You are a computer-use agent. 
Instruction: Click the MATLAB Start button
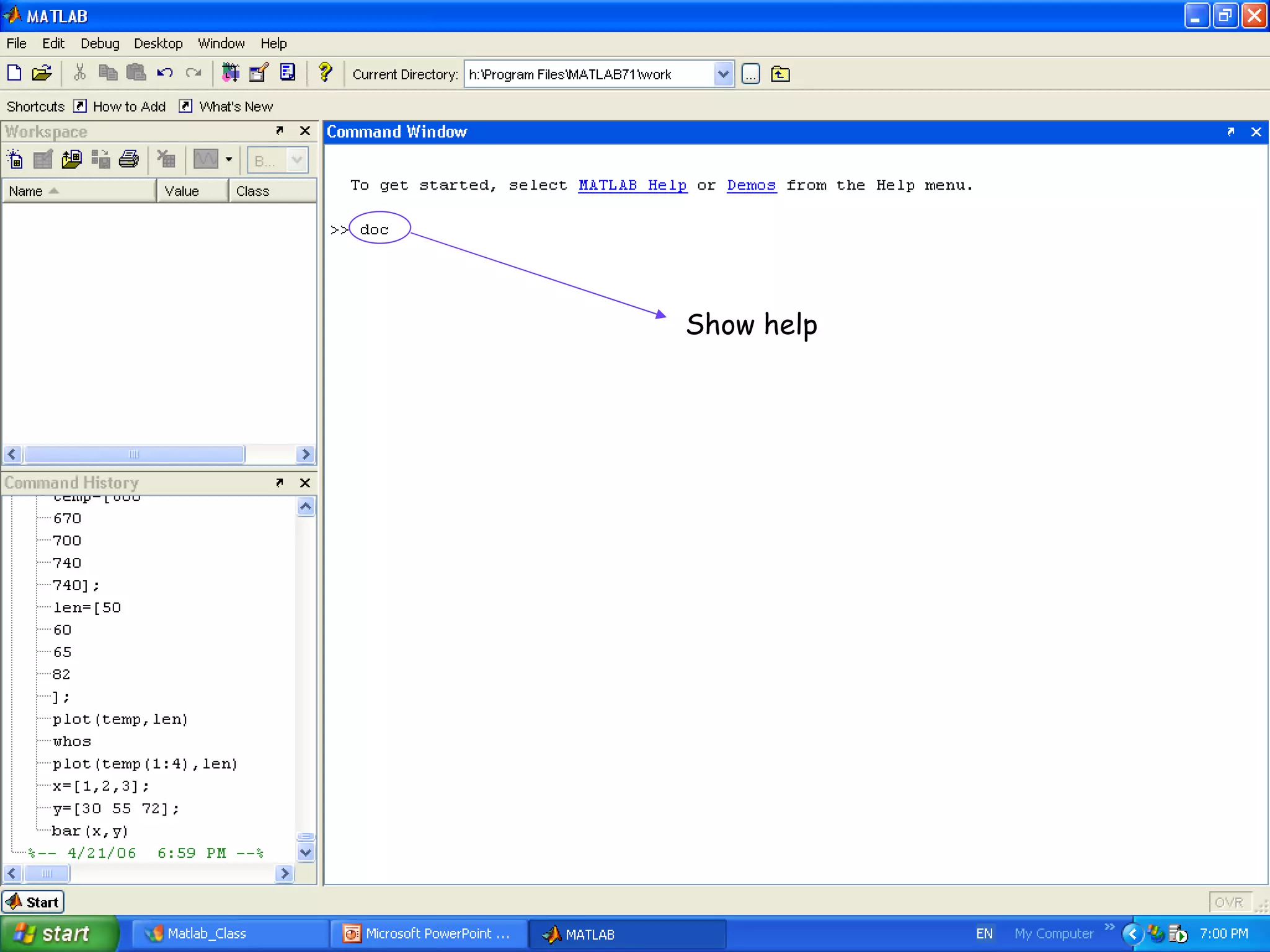pos(33,902)
